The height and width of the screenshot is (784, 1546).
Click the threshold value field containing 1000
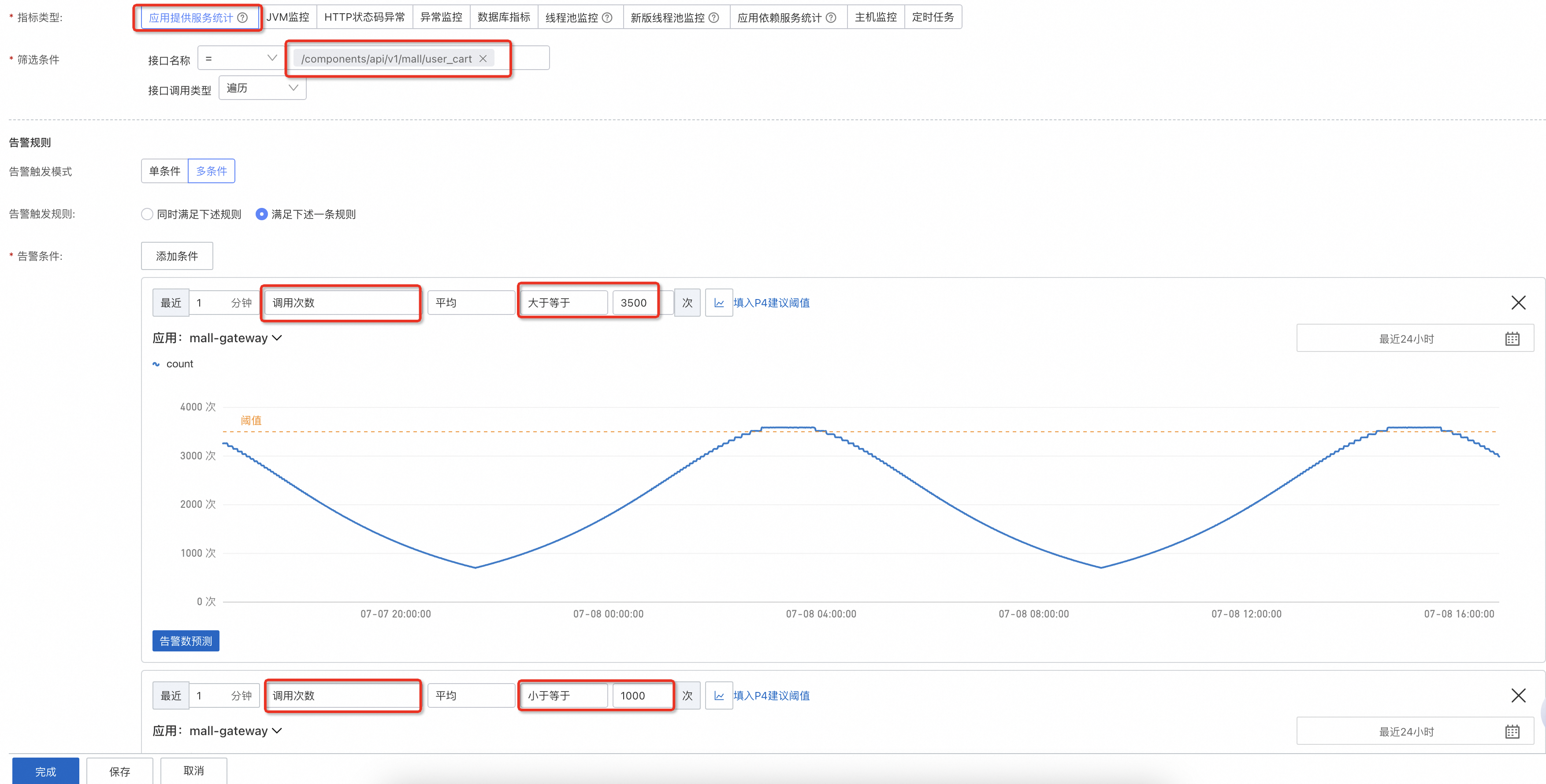tap(642, 696)
